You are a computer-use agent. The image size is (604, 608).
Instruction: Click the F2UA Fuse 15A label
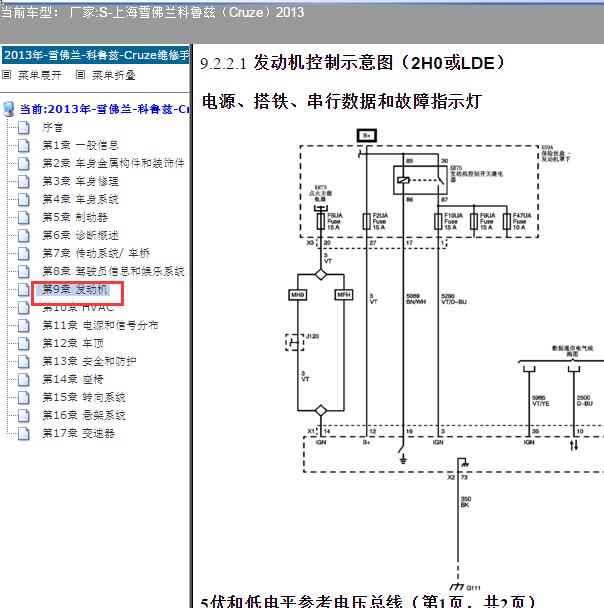pos(380,221)
